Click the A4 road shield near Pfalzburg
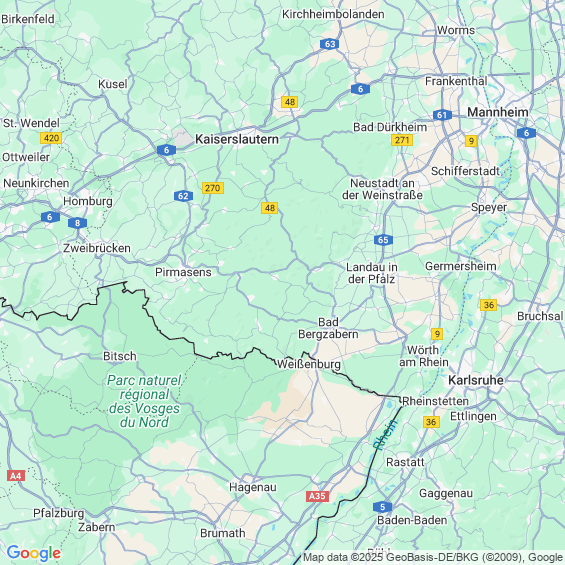The height and width of the screenshot is (565, 565). (16, 476)
